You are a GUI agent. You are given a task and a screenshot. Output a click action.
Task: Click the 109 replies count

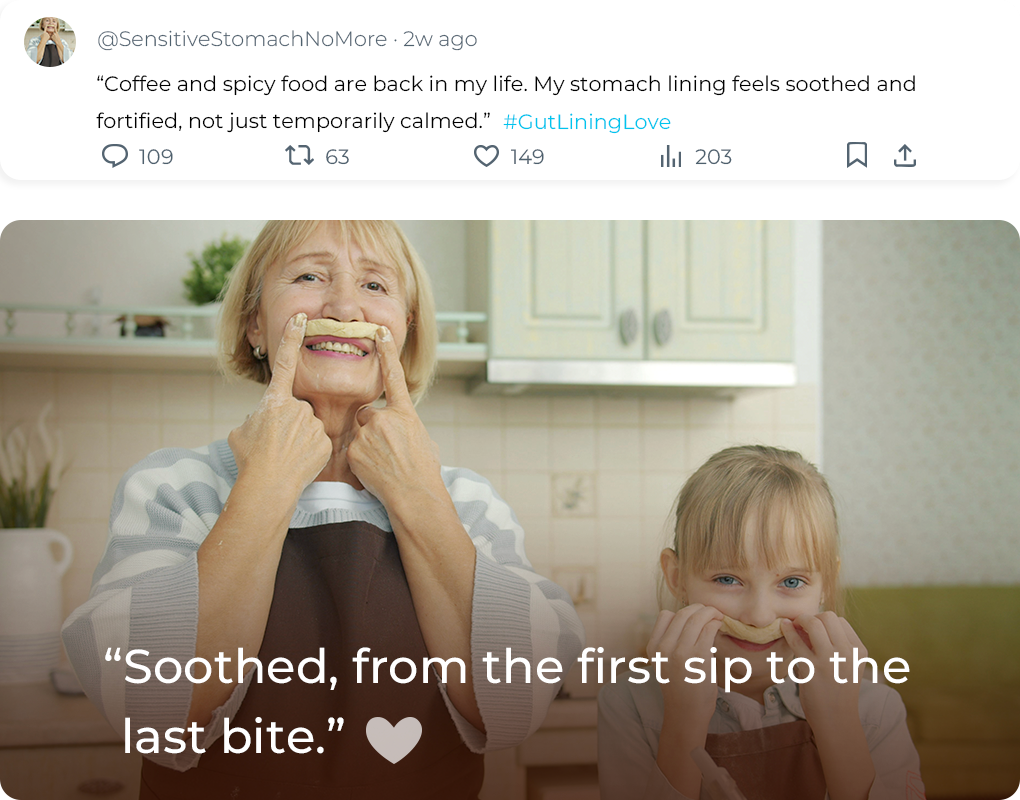pos(156,157)
